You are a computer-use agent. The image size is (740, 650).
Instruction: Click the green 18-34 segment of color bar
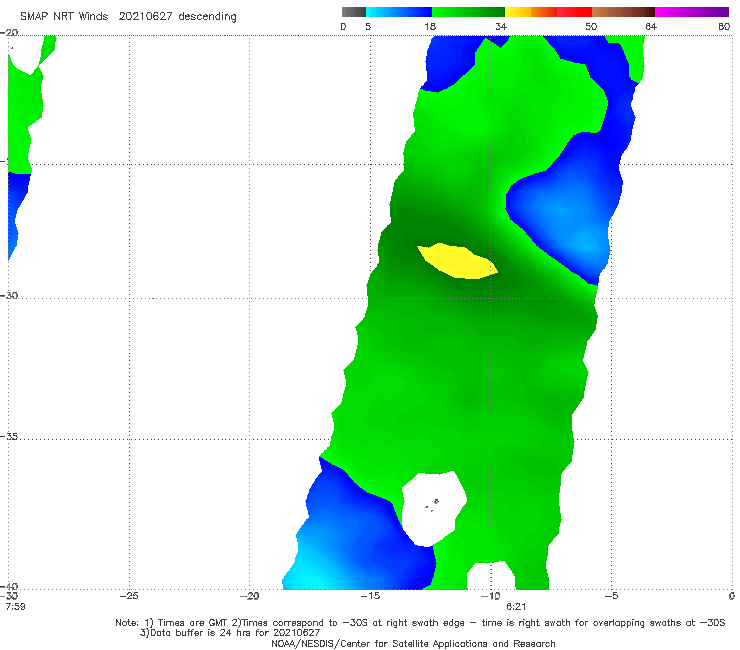coord(468,12)
